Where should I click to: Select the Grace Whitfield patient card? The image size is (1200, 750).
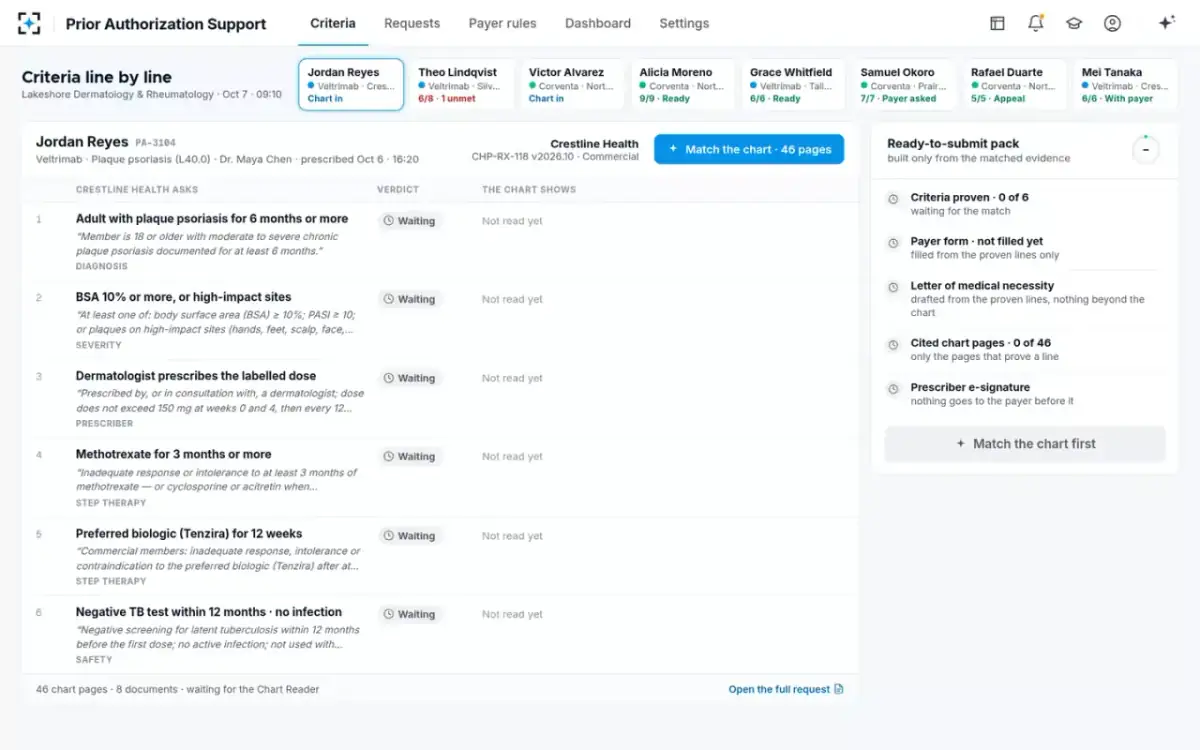[x=794, y=84]
